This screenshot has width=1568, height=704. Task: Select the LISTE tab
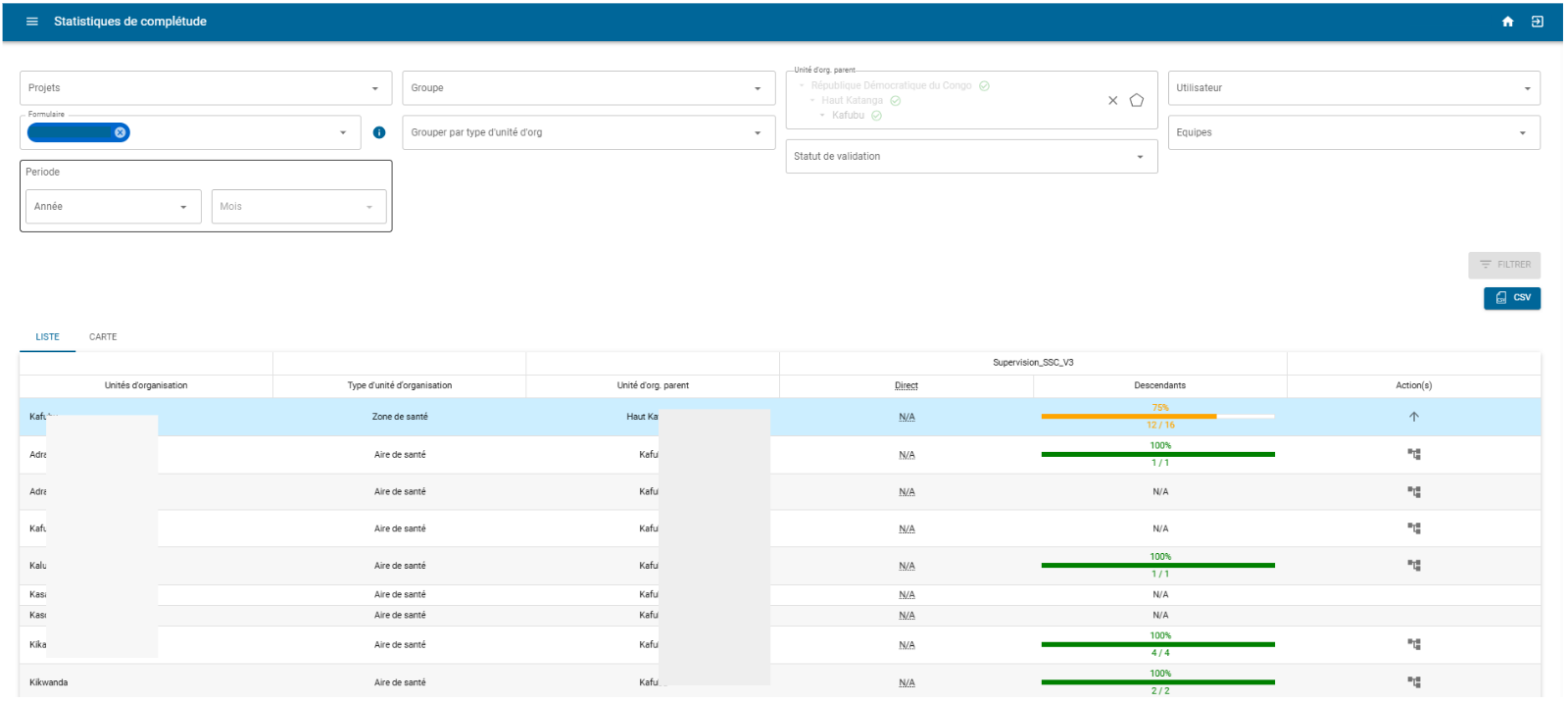pyautogui.click(x=48, y=337)
